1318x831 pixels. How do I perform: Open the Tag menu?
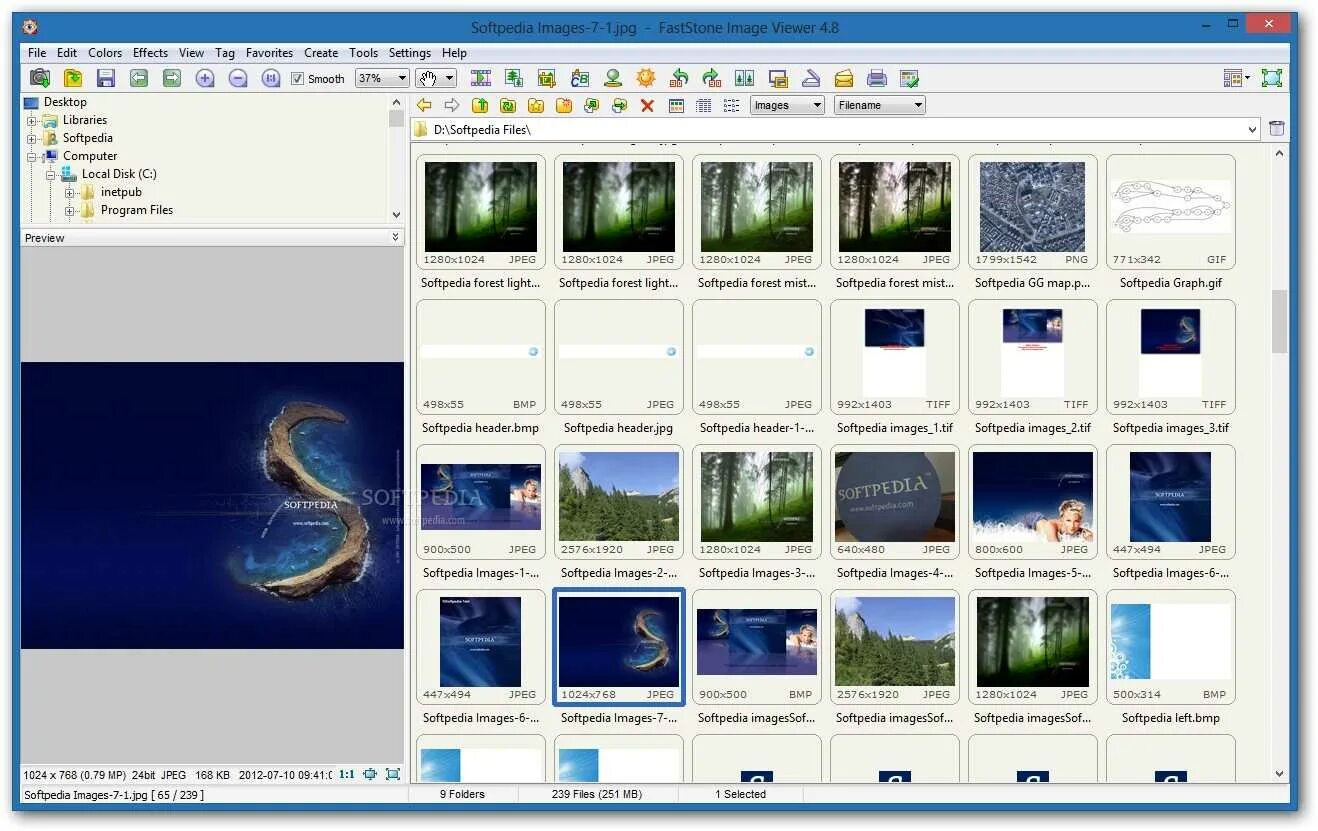(225, 53)
